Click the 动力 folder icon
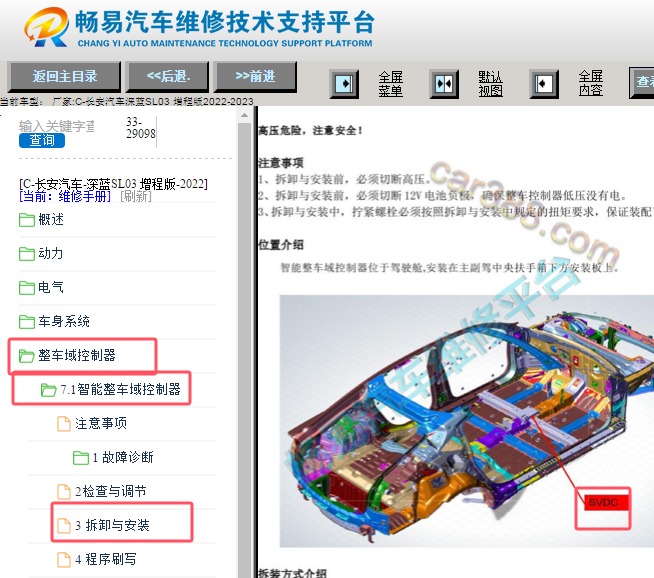The height and width of the screenshot is (578, 654). (27, 254)
